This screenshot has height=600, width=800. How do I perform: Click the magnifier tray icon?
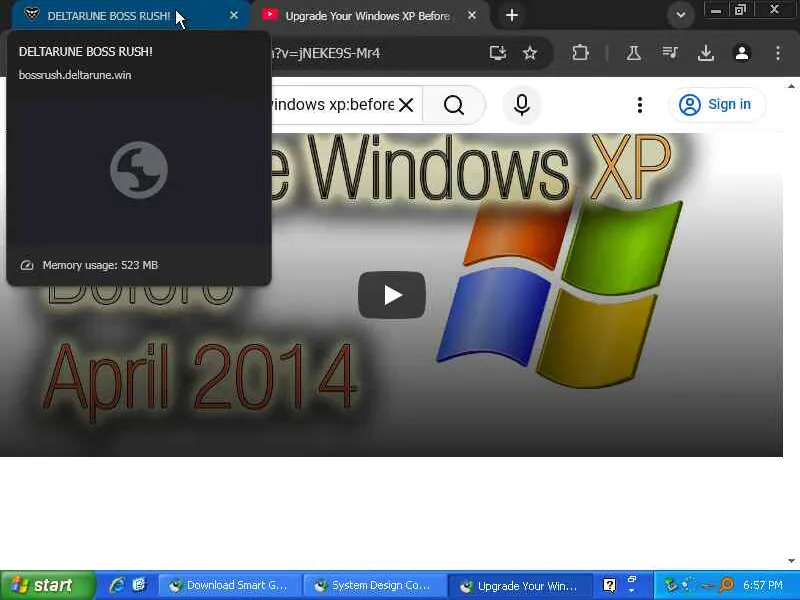point(726,585)
